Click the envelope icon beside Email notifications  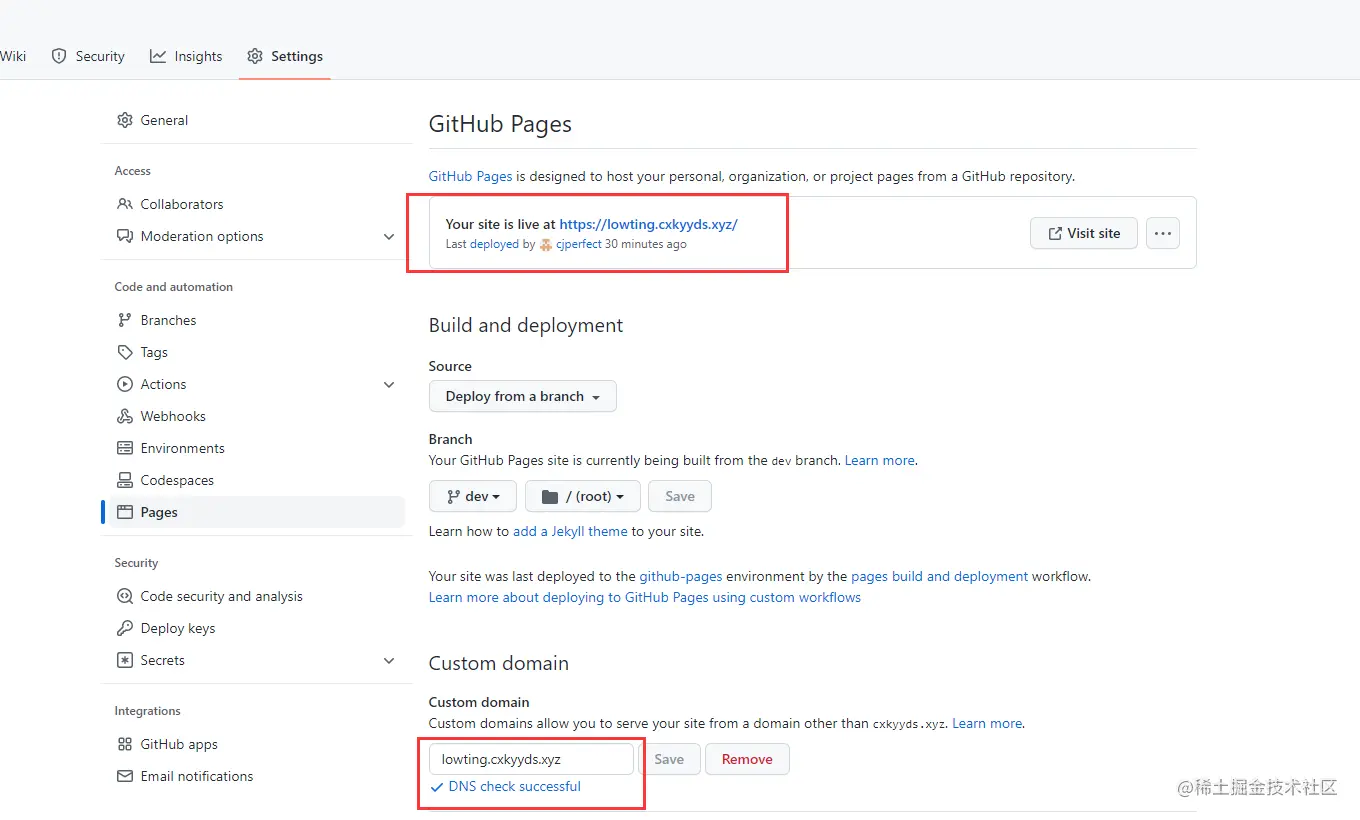pos(125,776)
